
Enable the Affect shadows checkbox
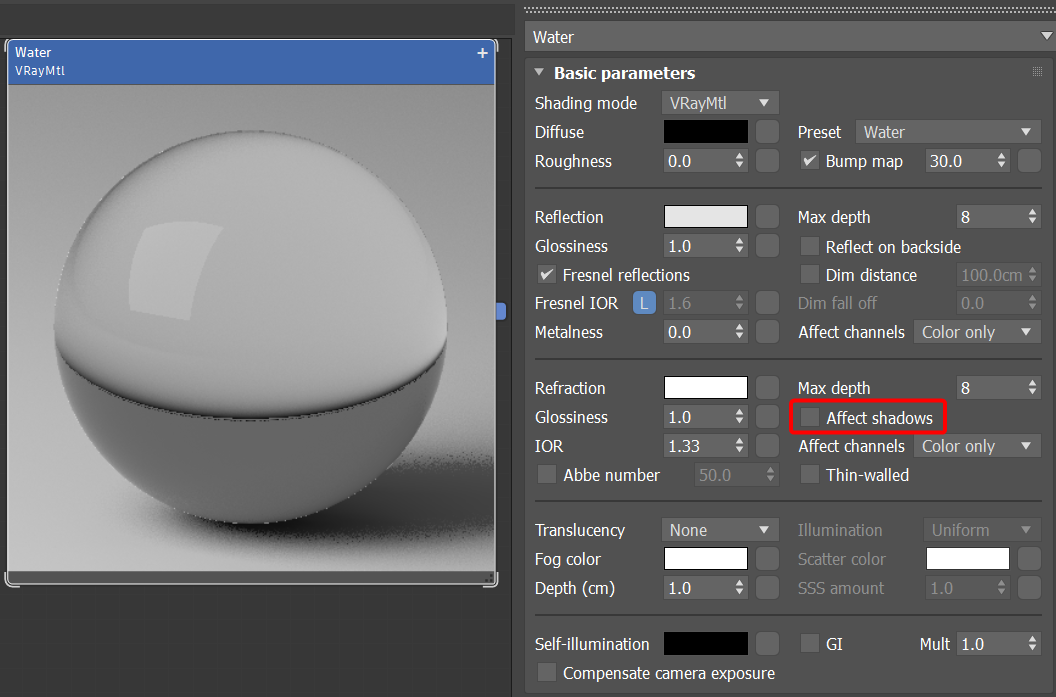click(810, 417)
